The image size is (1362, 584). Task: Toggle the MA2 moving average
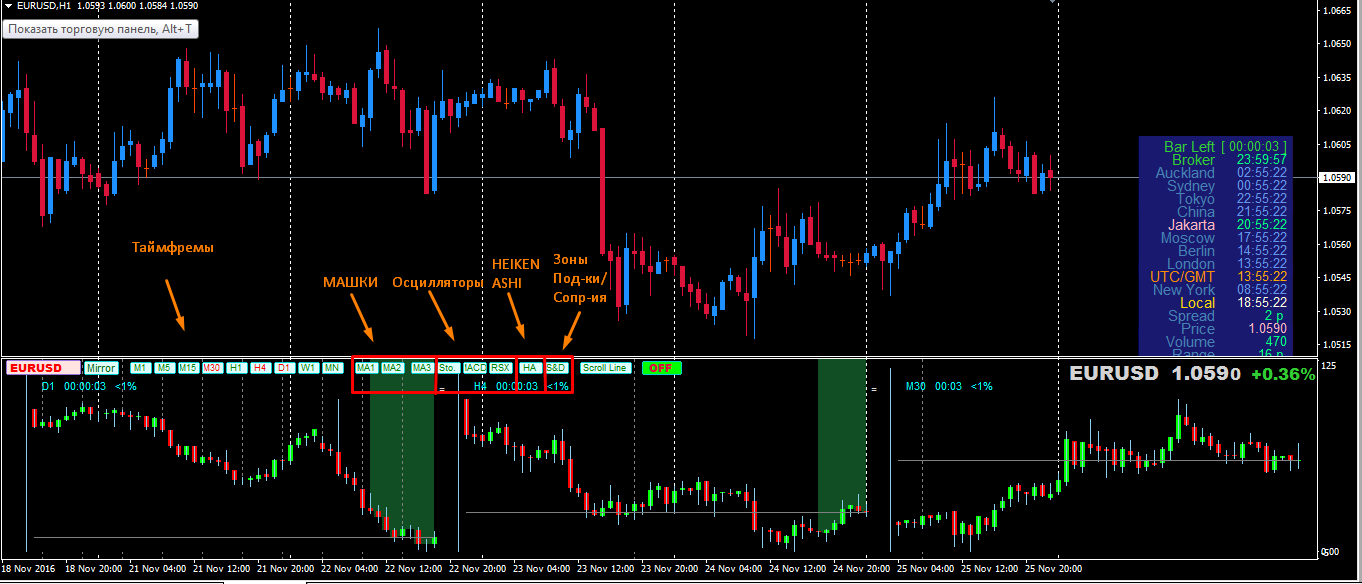pyautogui.click(x=392, y=368)
